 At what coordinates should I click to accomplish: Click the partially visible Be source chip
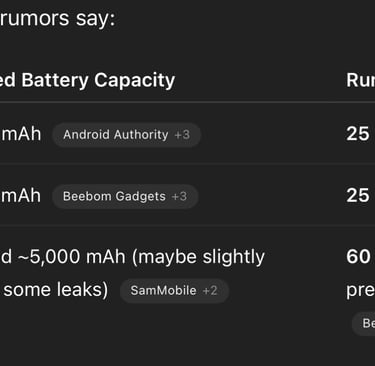coord(364,323)
